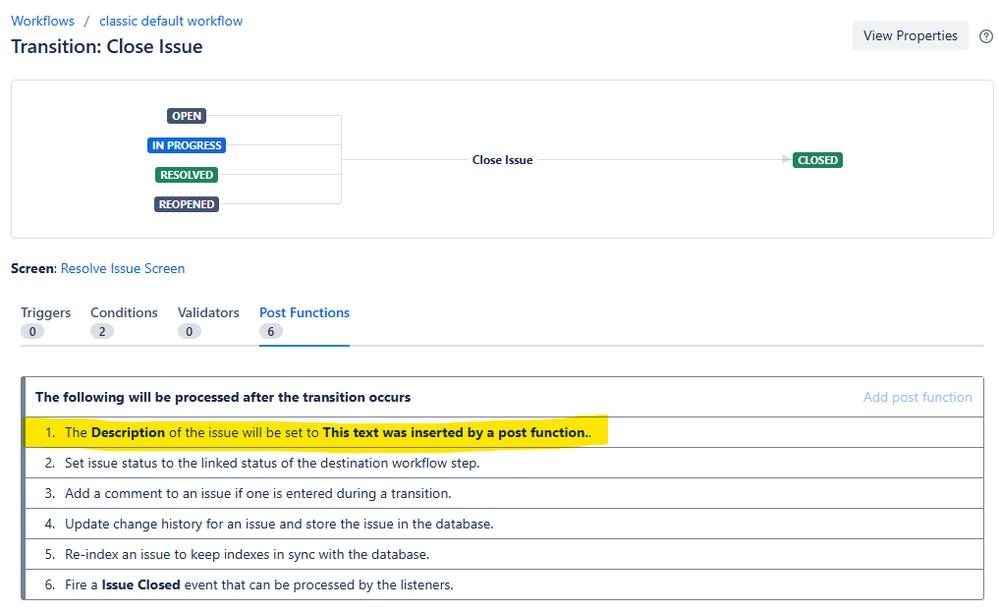Click the Conditions count badge 2
The height and width of the screenshot is (611, 999).
102,331
